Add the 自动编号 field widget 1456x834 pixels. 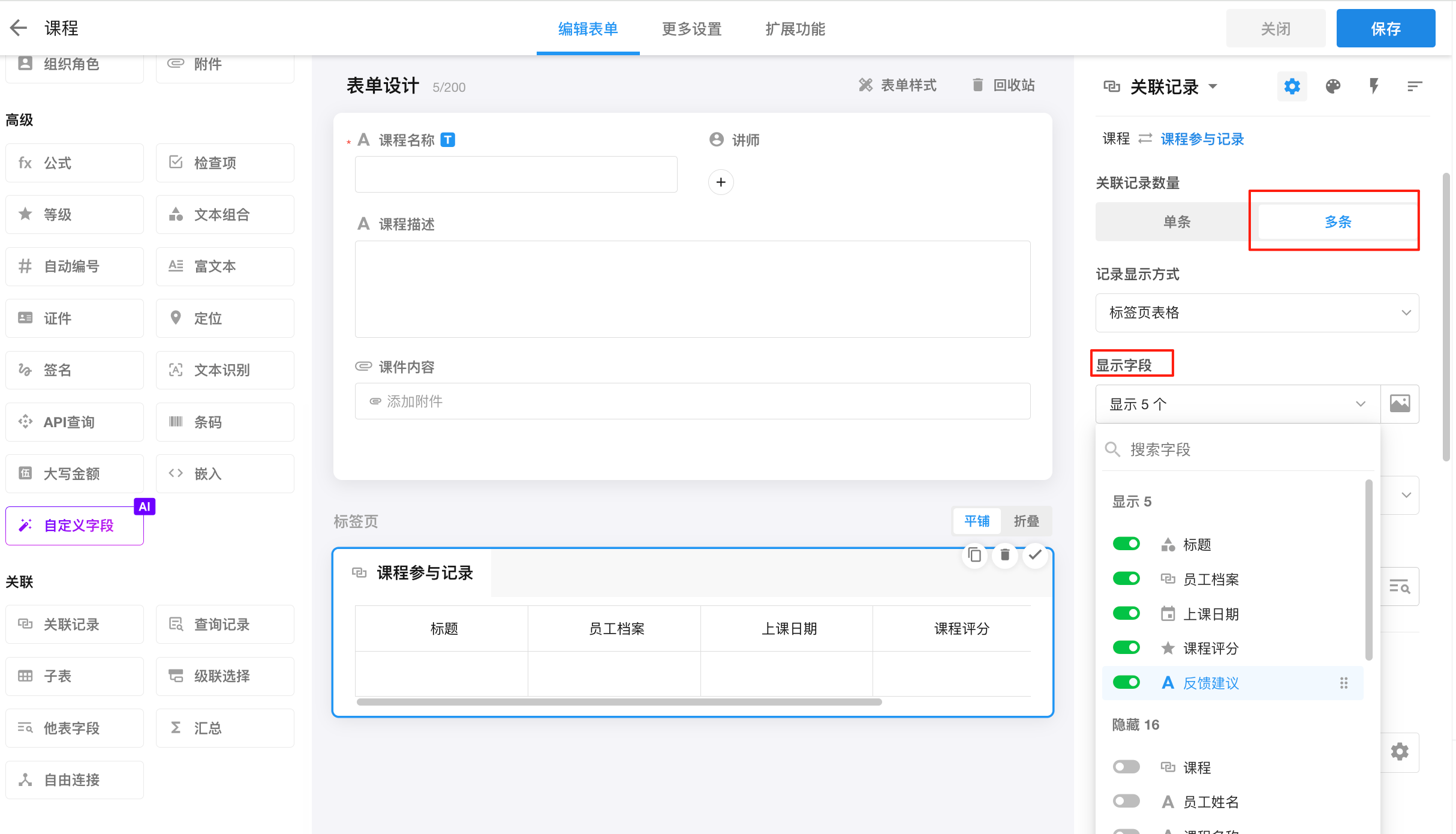(x=75, y=266)
